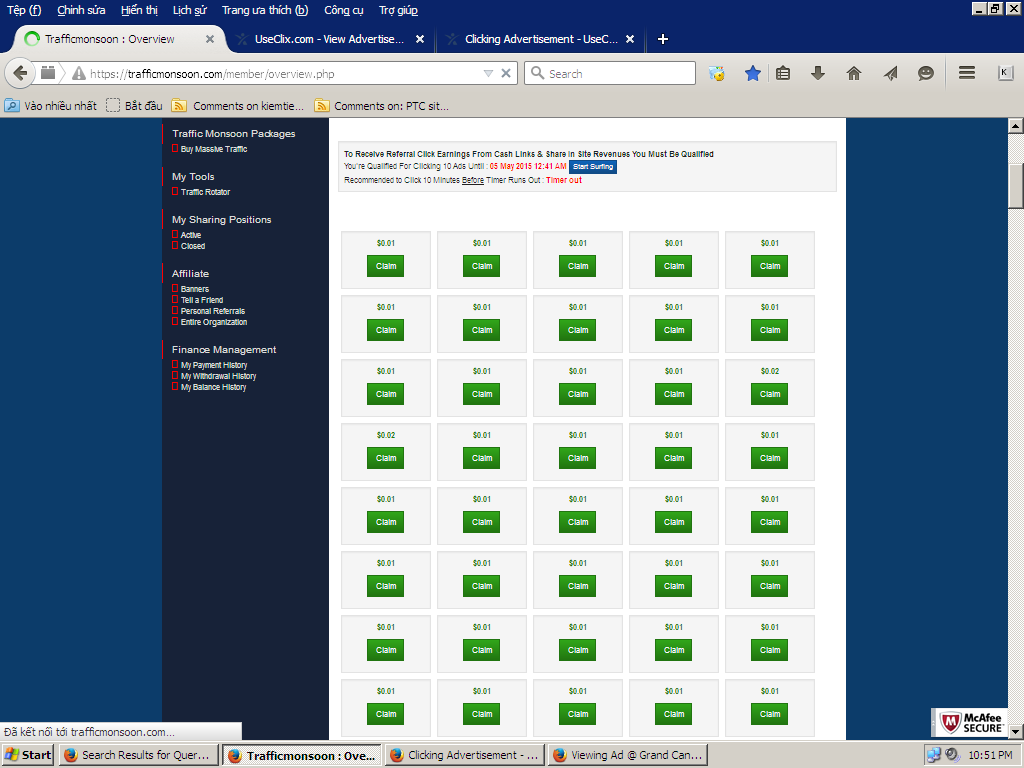Switch to Clicking Advertisement taskbar window
This screenshot has height=768, width=1024.
[464, 755]
